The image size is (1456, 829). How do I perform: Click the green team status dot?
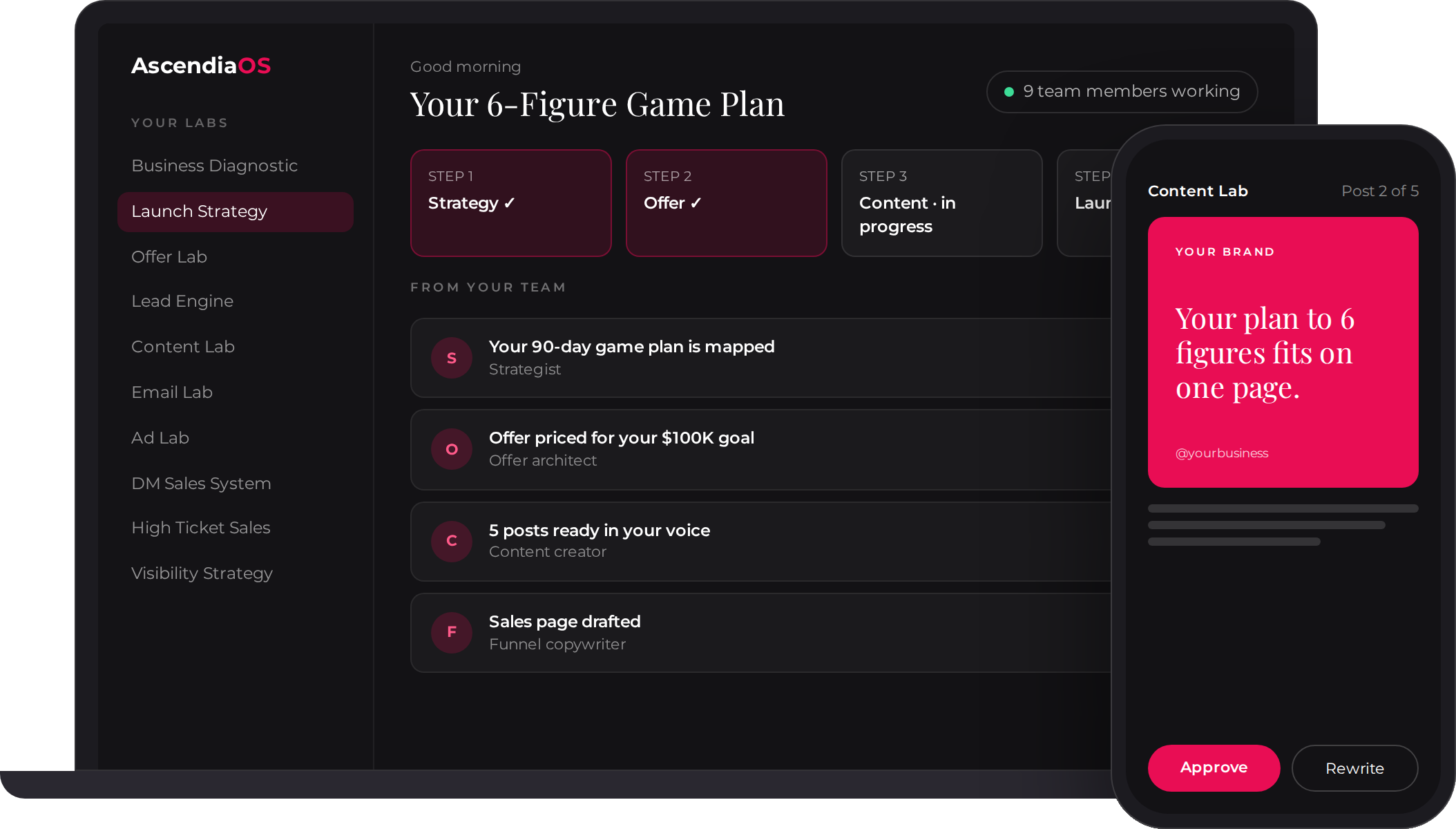point(1009,92)
